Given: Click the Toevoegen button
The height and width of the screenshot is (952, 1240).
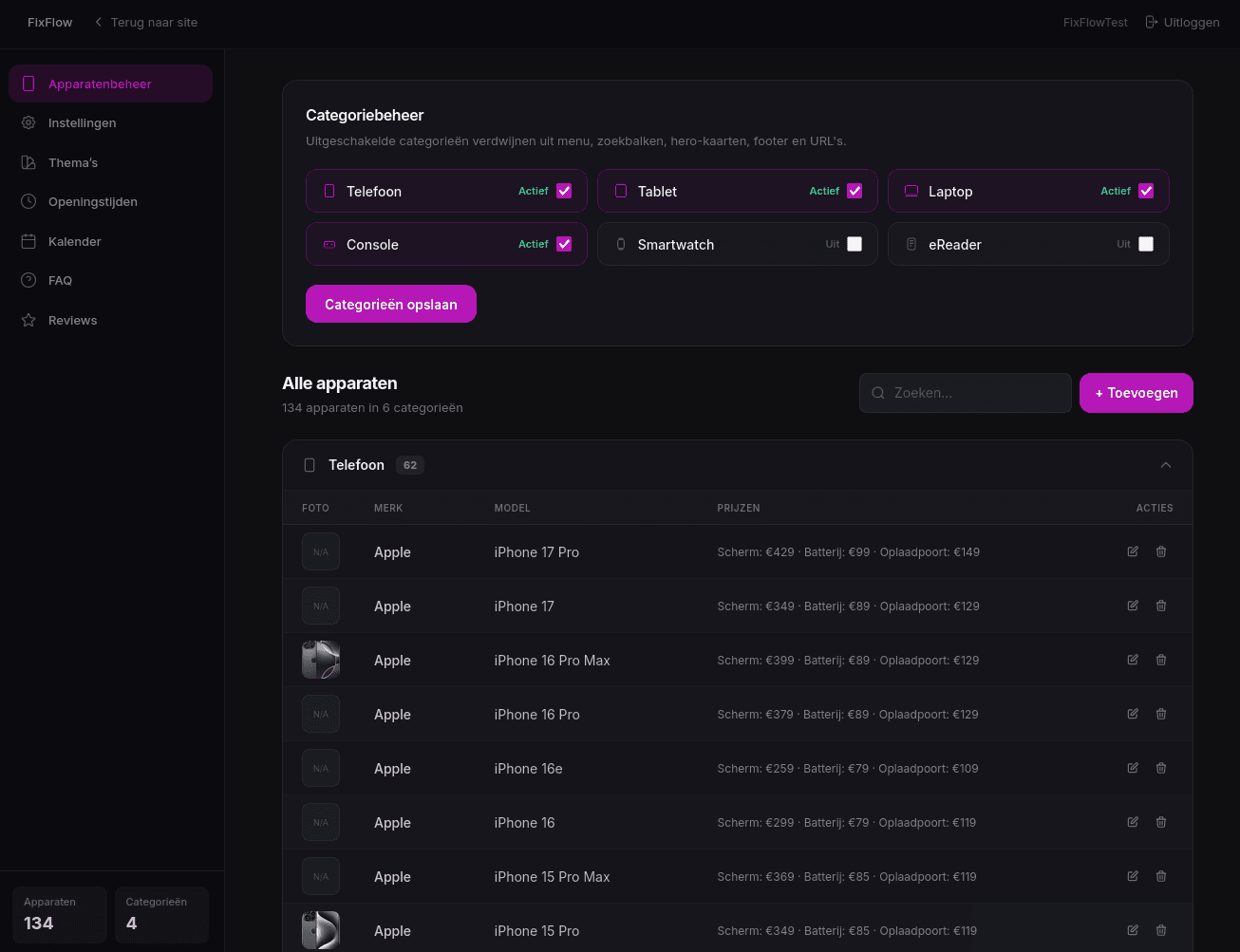Looking at the screenshot, I should click(x=1136, y=392).
